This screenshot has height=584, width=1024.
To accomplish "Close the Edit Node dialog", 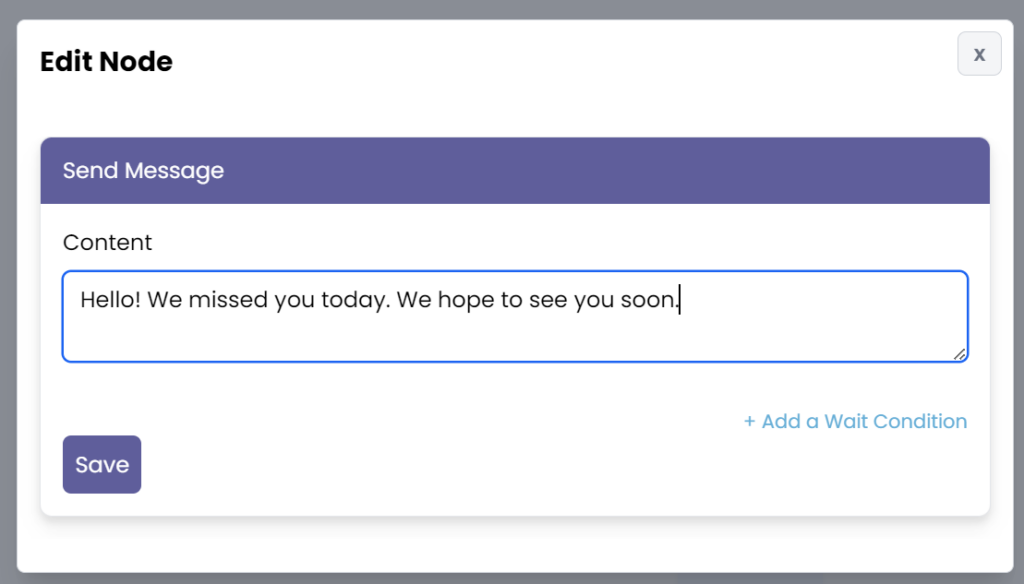I will [x=979, y=54].
